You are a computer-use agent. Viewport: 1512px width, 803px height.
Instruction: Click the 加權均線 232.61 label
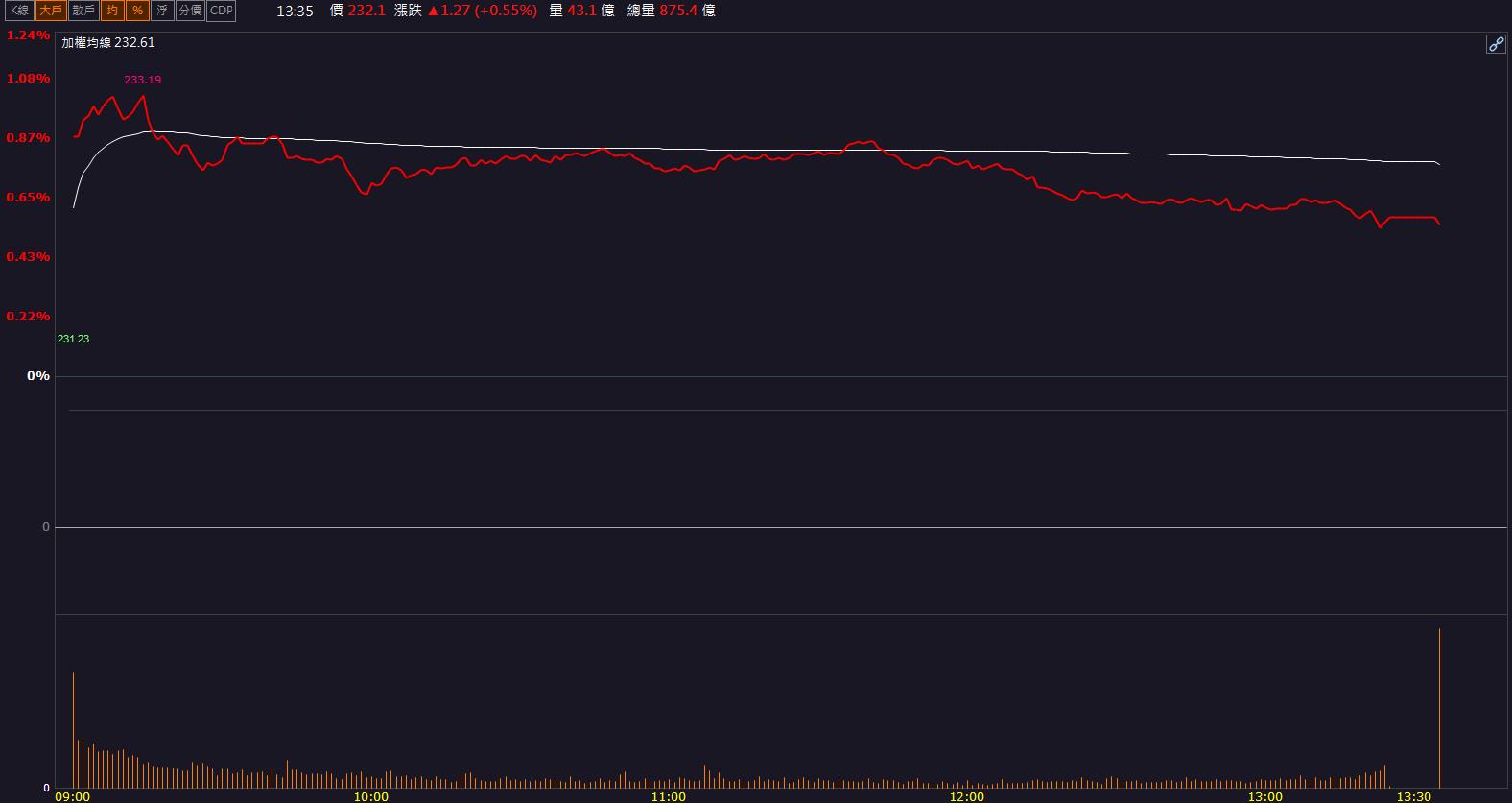pos(108,43)
